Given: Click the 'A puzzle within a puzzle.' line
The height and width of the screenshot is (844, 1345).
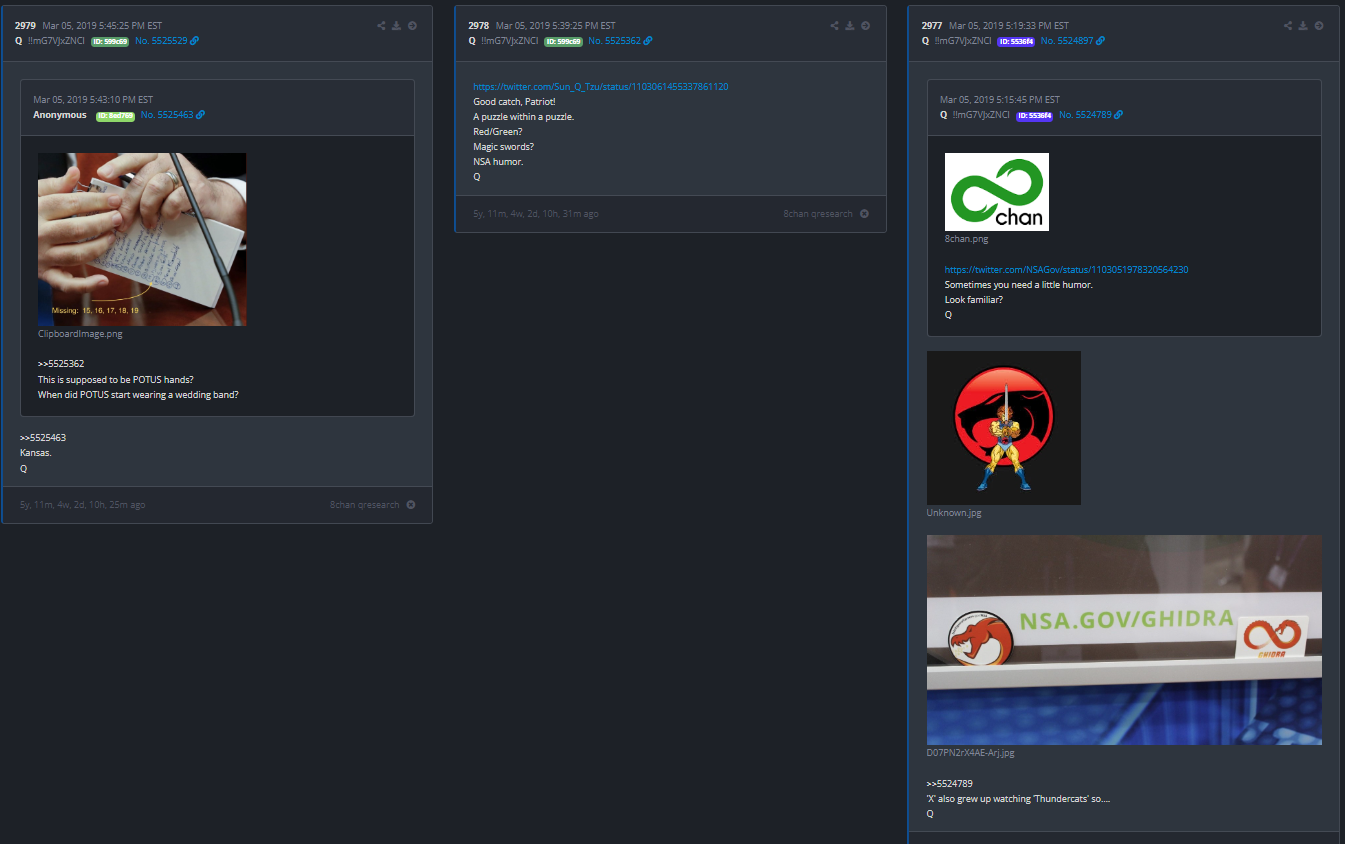Looking at the screenshot, I should tap(523, 117).
